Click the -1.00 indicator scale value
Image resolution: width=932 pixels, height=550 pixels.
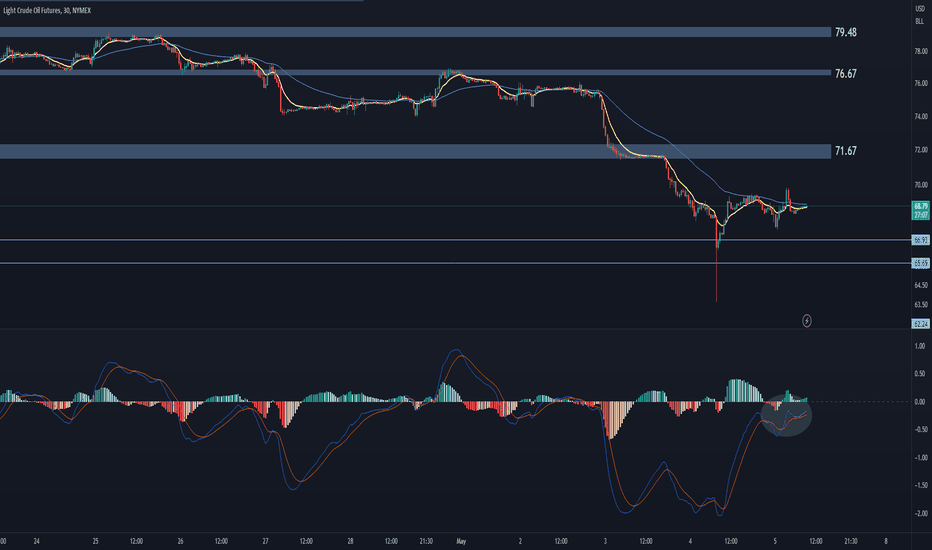point(920,458)
